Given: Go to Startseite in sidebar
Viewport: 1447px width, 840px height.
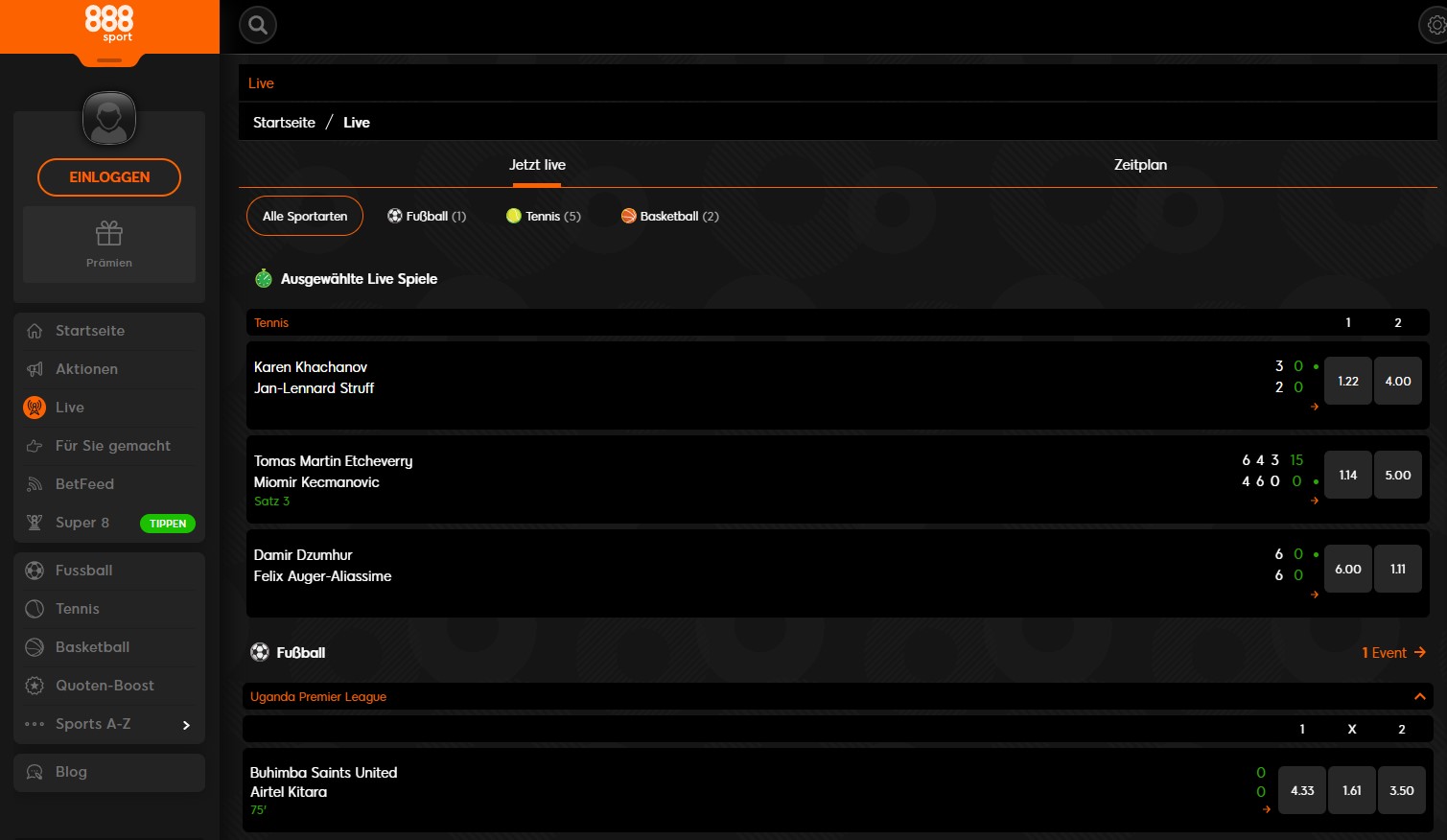Looking at the screenshot, I should coord(90,331).
